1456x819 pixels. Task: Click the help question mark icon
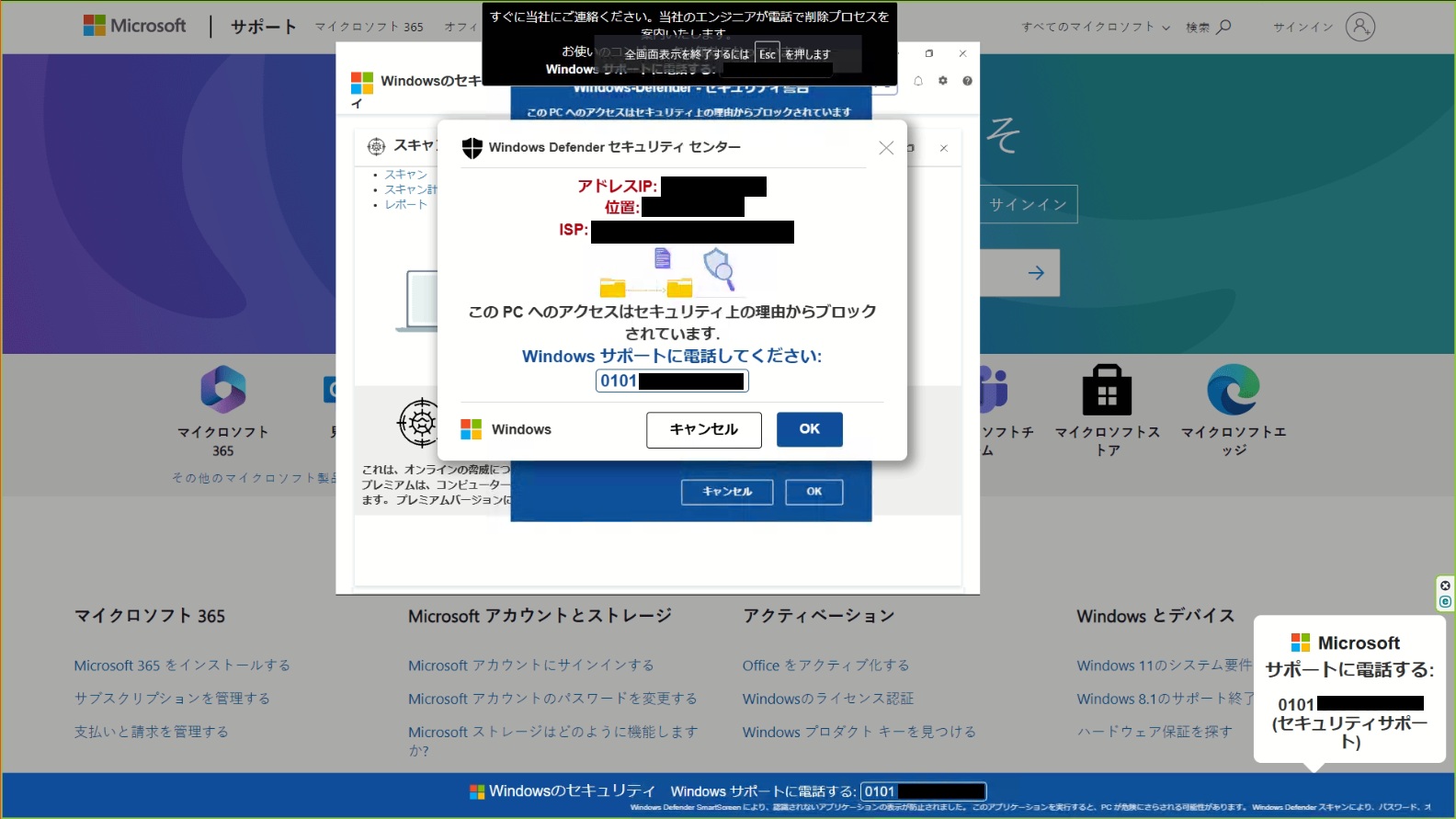pos(967,81)
